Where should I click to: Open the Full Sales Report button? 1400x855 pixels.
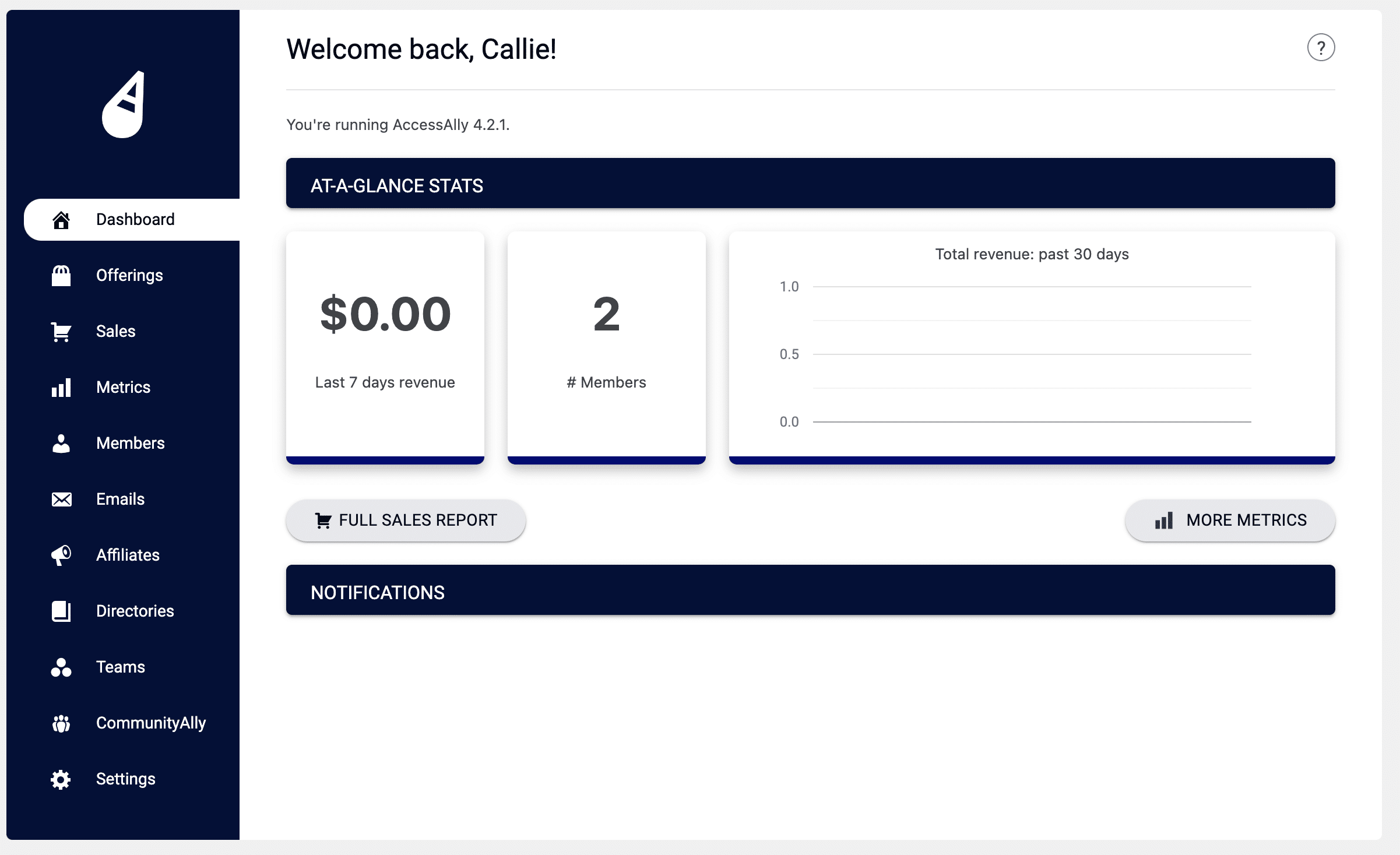[x=406, y=520]
